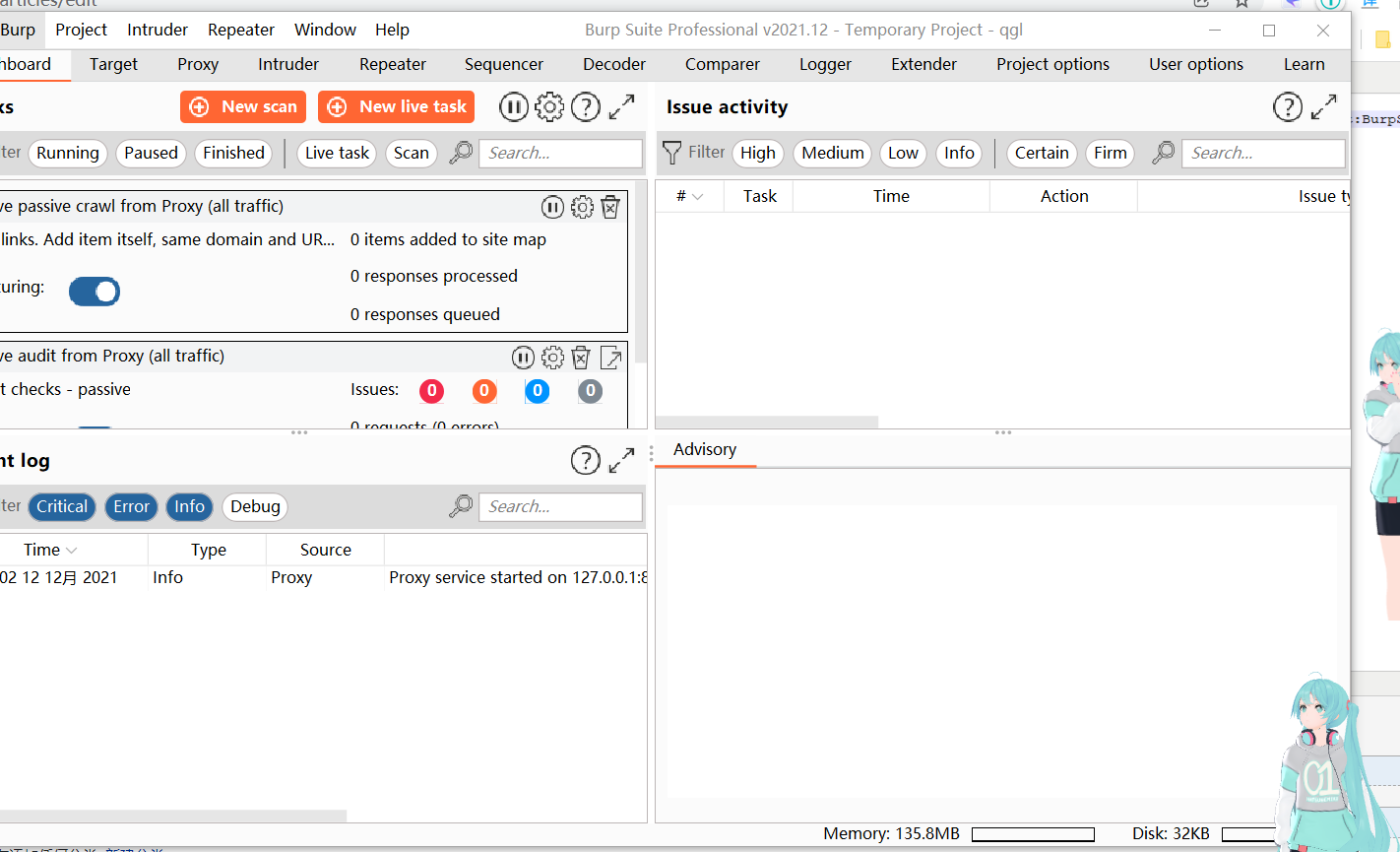
Task: Open the Tasks panel settings gear
Action: click(x=549, y=106)
